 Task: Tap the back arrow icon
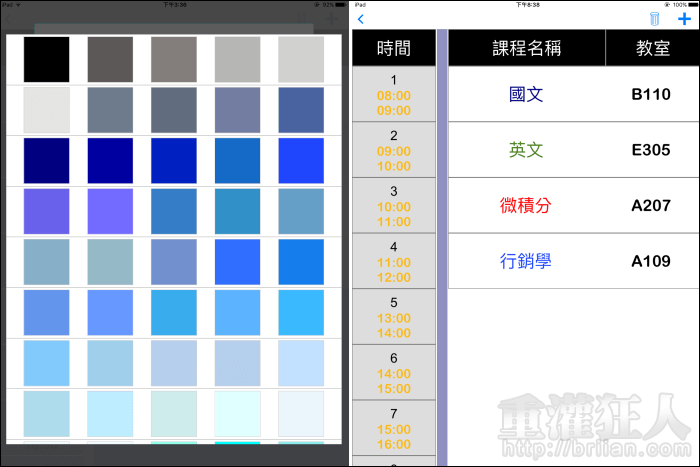[361, 18]
